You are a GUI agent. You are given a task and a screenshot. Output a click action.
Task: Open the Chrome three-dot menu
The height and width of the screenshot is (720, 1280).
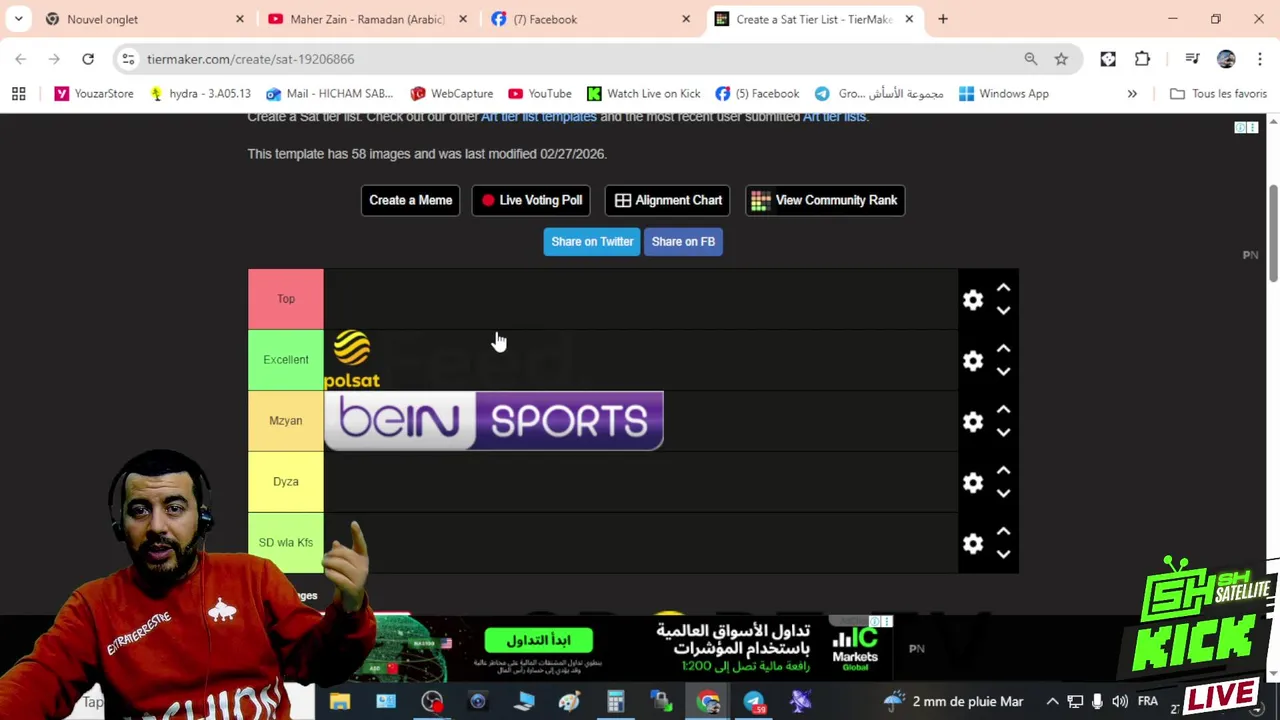pos(1258,59)
